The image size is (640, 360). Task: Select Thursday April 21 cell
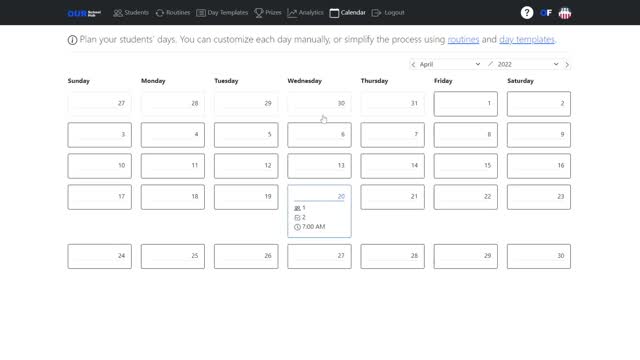[x=392, y=197]
